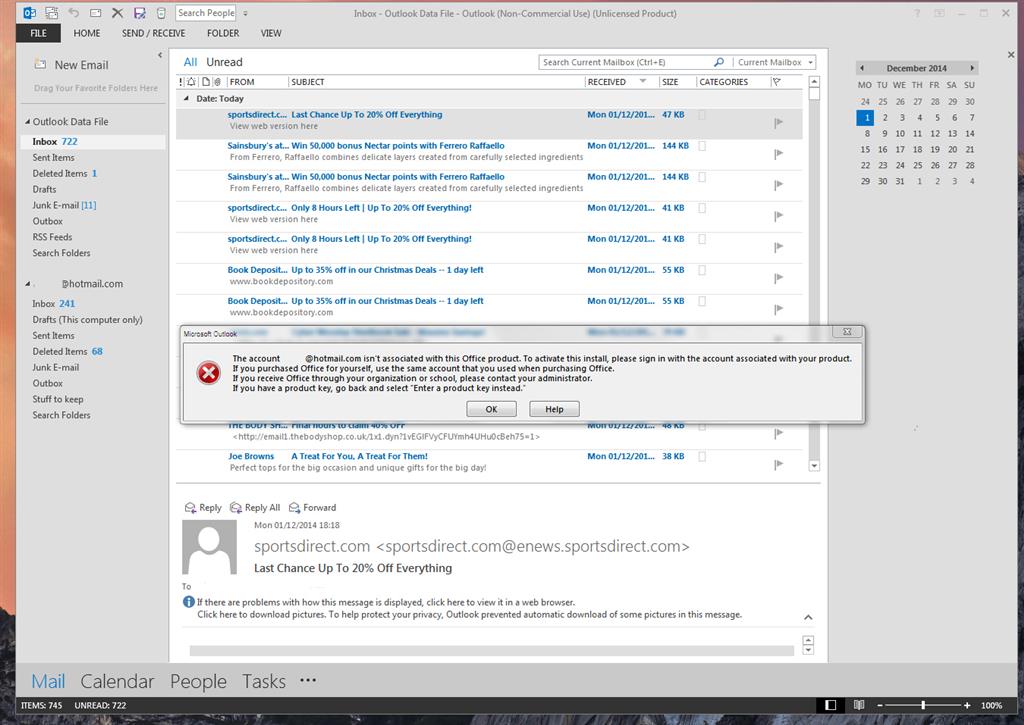The height and width of the screenshot is (725, 1024).
Task: Click the Delete X icon in quick access toolbar
Action: pos(118,12)
